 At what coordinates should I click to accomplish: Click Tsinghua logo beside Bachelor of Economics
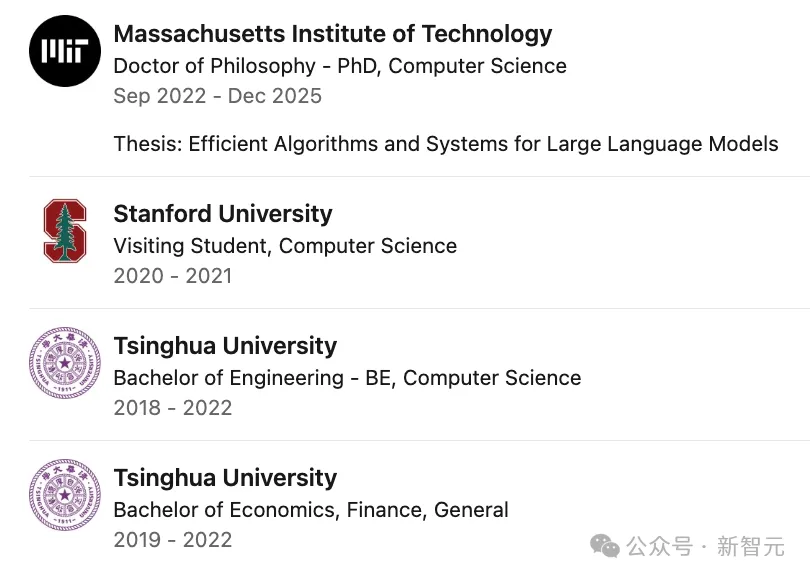[x=65, y=494]
